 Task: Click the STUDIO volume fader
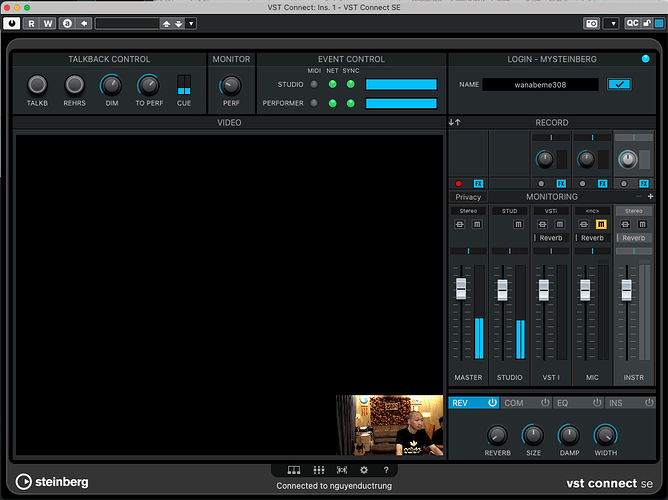tap(502, 290)
